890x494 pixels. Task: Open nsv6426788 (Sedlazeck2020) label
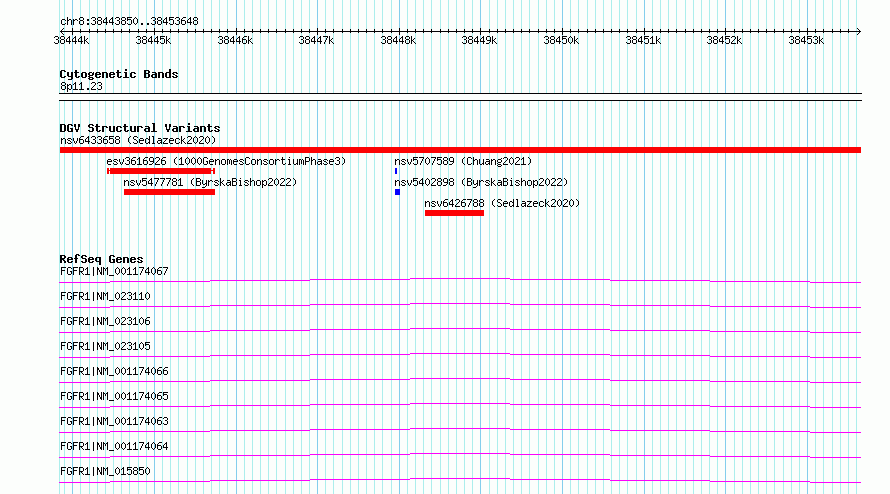pos(502,203)
